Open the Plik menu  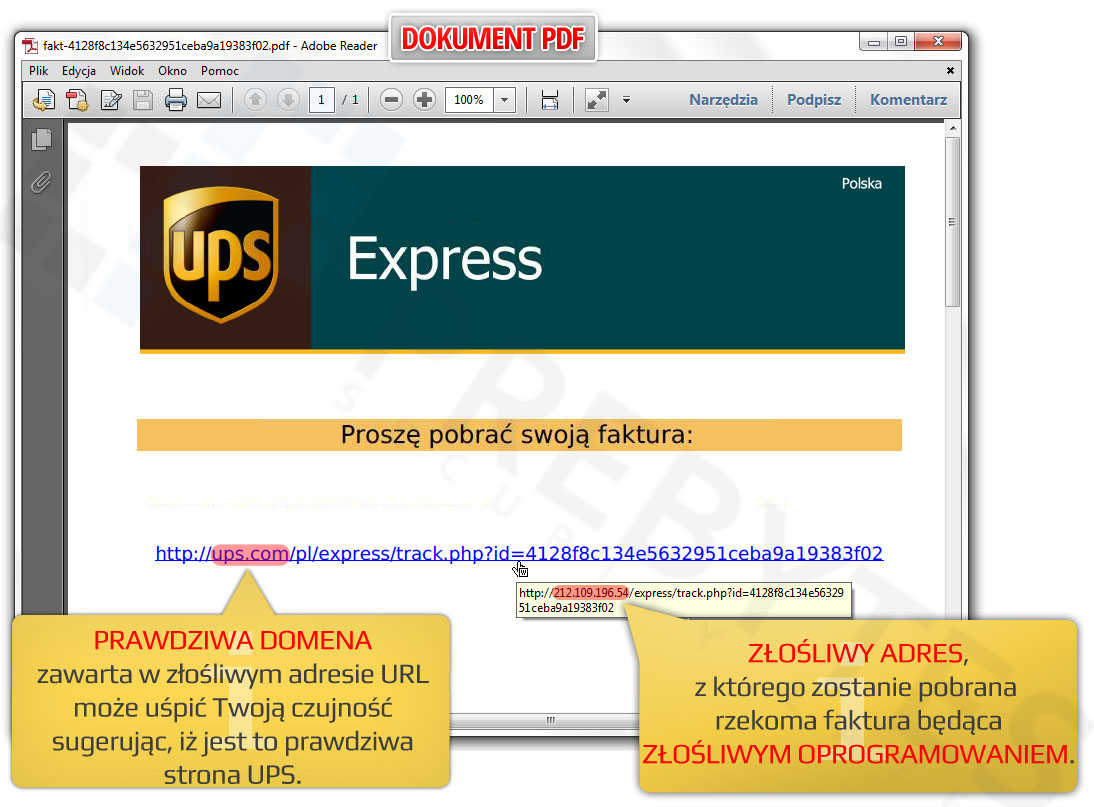pyautogui.click(x=38, y=71)
